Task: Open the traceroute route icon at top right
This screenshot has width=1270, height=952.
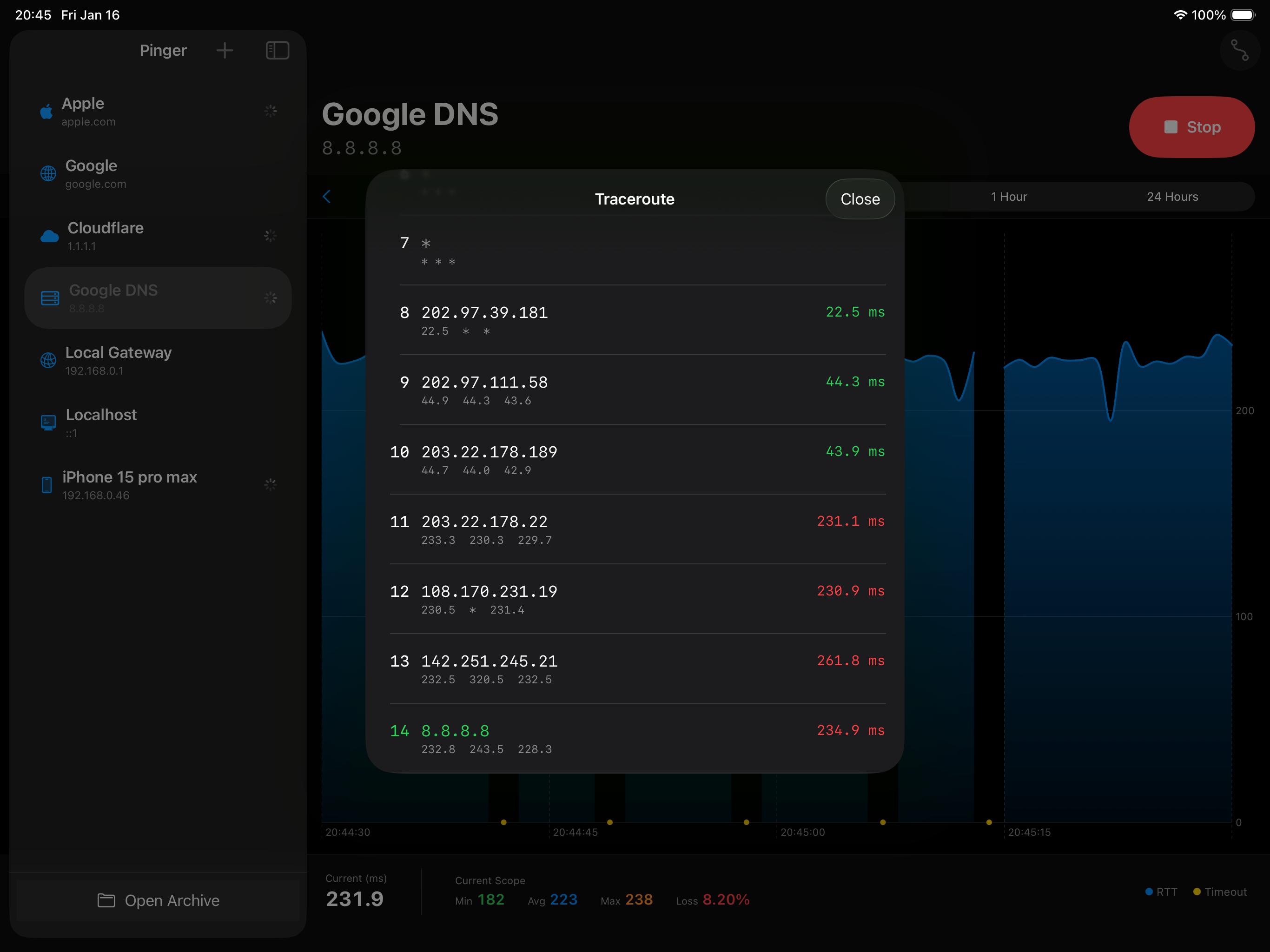Action: [x=1240, y=50]
